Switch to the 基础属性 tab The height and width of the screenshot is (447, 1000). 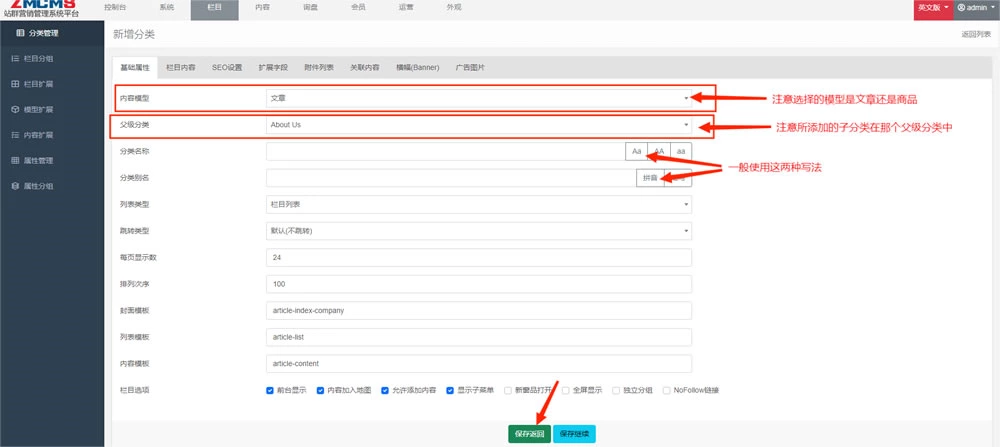(135, 67)
